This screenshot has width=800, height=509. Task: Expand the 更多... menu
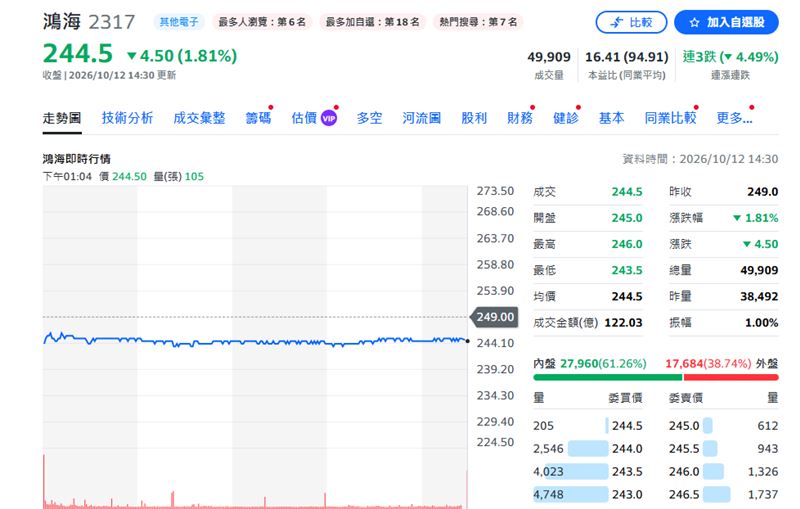[x=734, y=118]
